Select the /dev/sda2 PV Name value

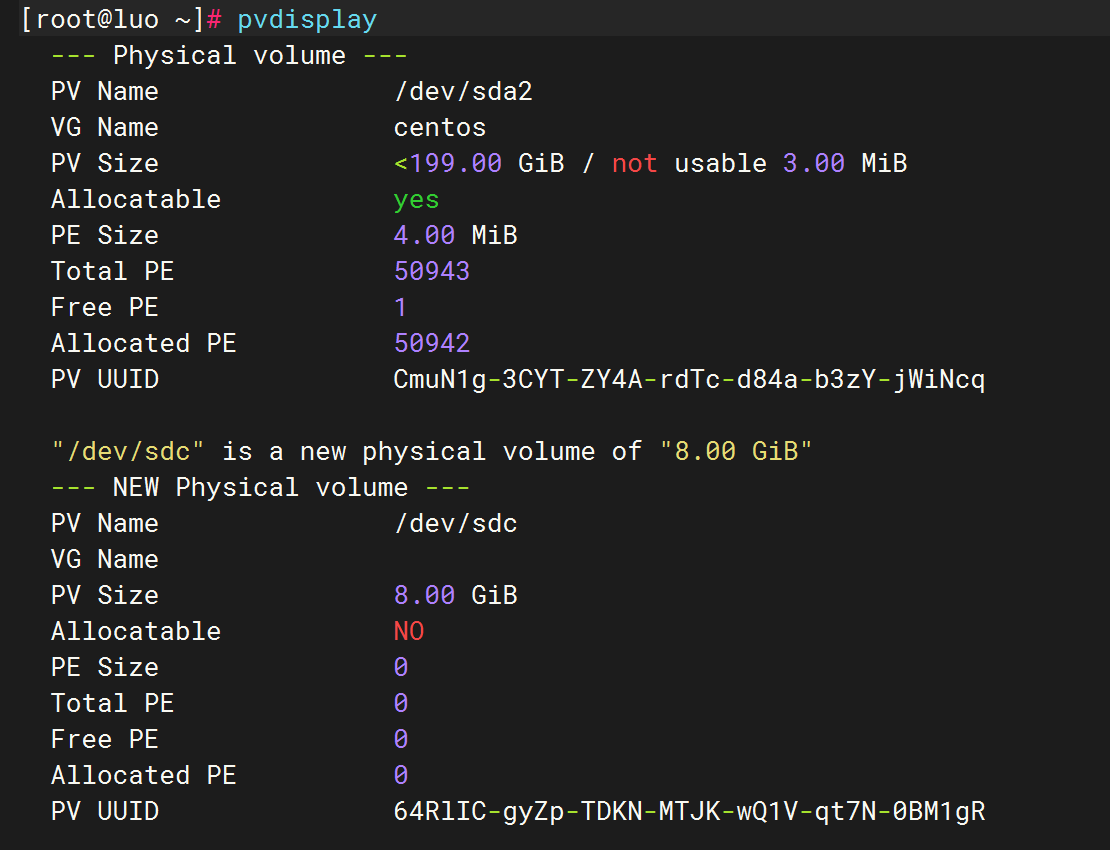coord(464,91)
